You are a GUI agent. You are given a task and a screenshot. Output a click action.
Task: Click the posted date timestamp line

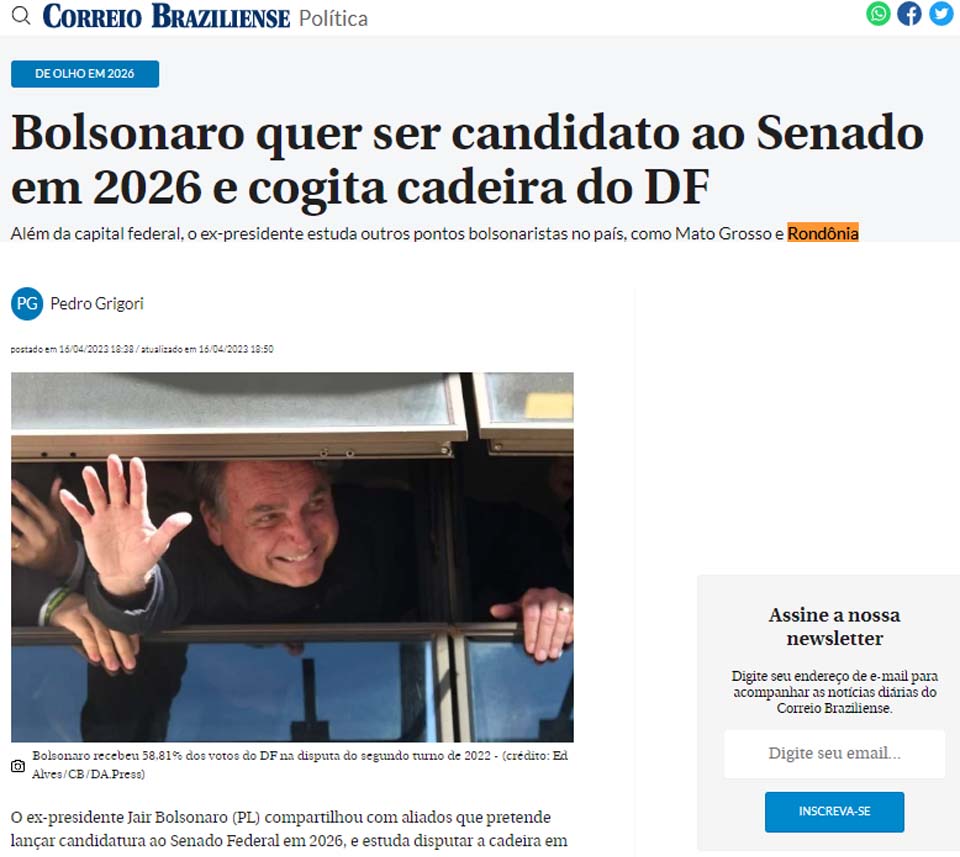pos(142,349)
